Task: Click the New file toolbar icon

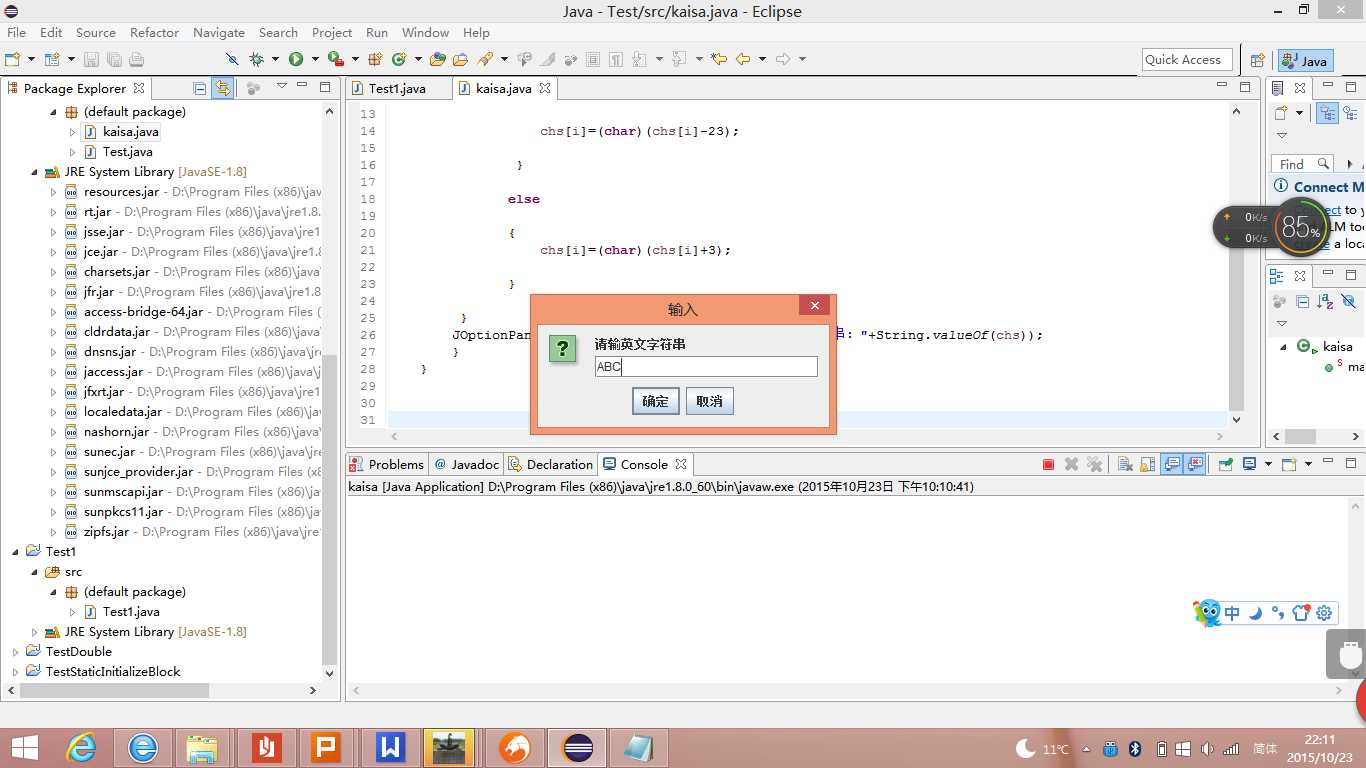Action: [x=11, y=59]
